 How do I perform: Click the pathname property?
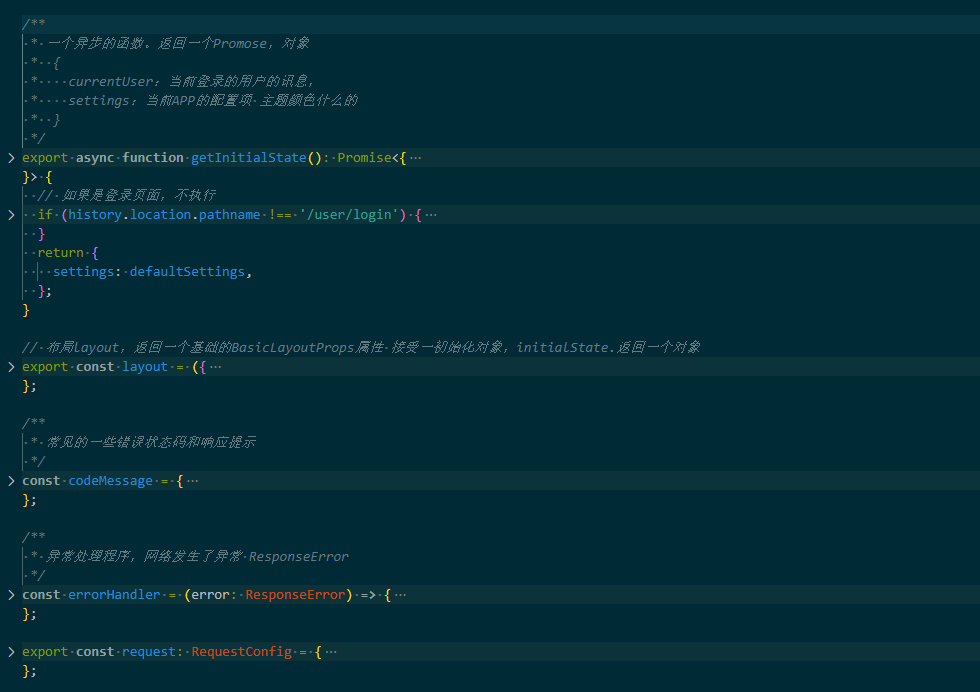(229, 214)
